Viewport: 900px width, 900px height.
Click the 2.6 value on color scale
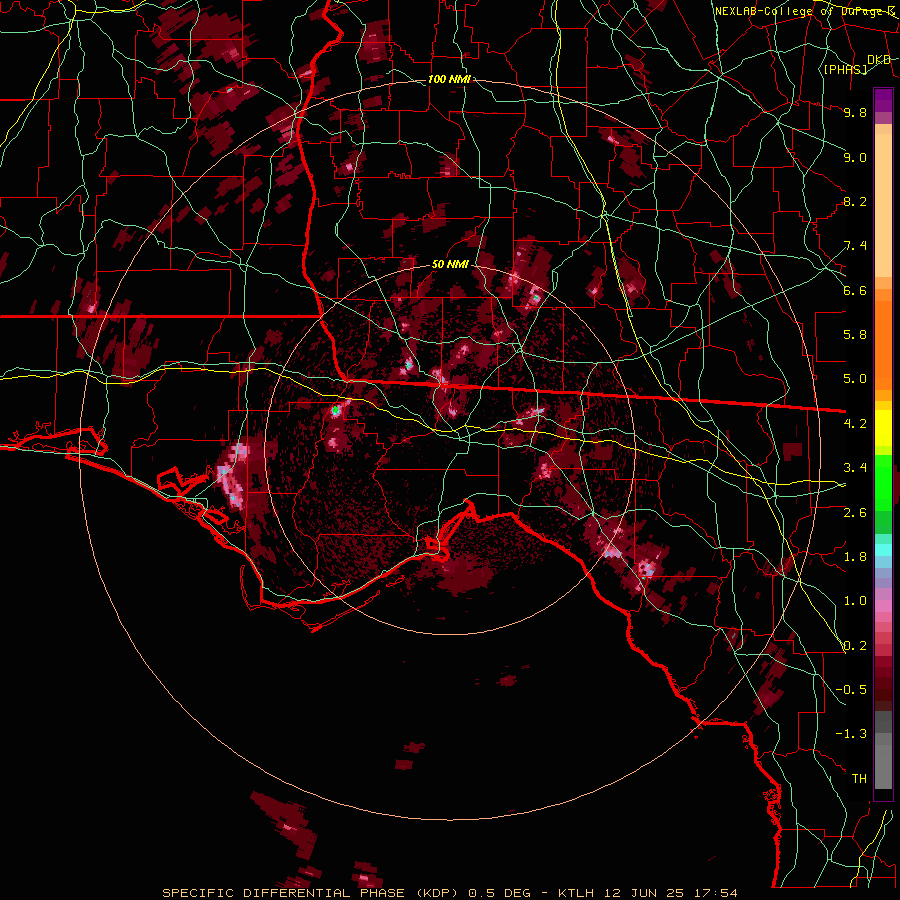tap(855, 513)
